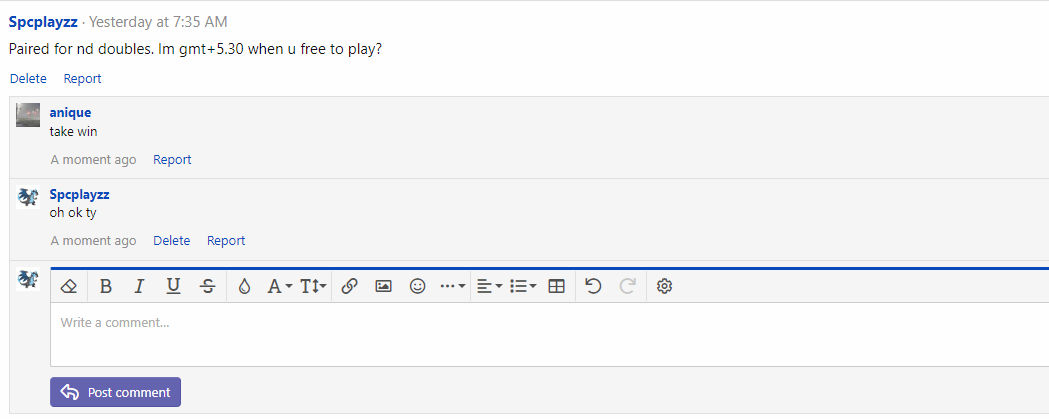Open anique's profile name link
Viewport: 1049px width, 419px height.
[x=70, y=112]
